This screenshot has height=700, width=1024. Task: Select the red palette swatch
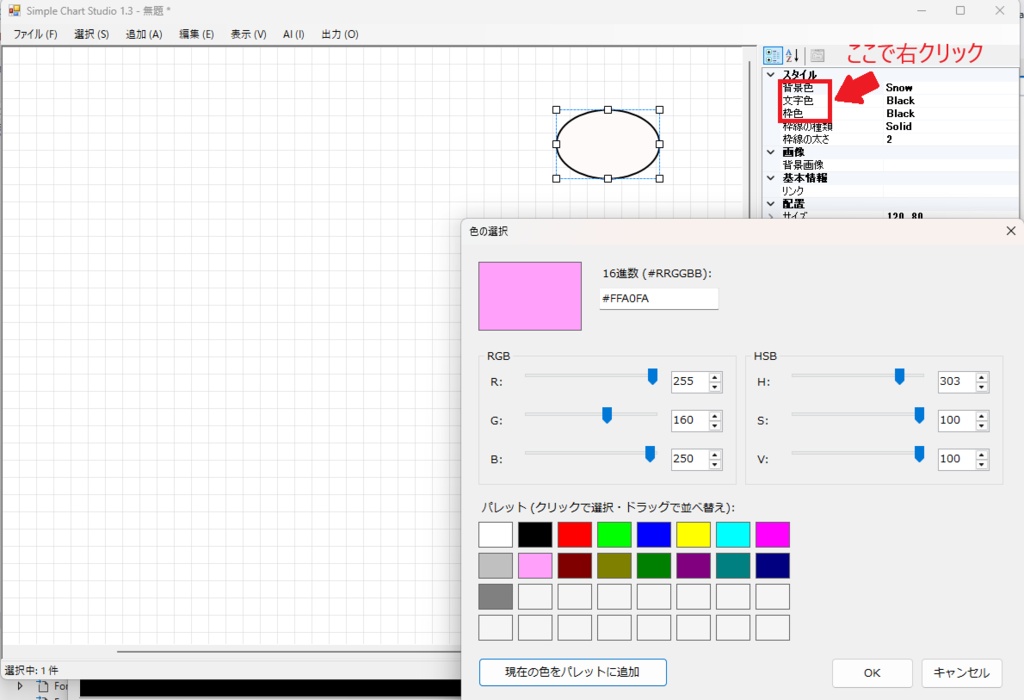coord(575,535)
